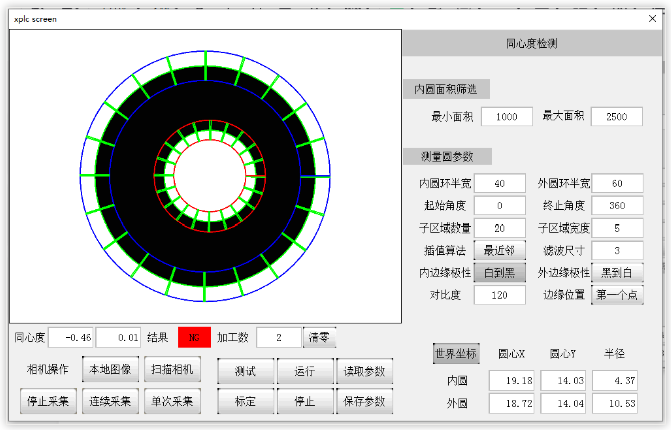
Task: Click 停止采集 to stop acquisition
Action: [46, 401]
